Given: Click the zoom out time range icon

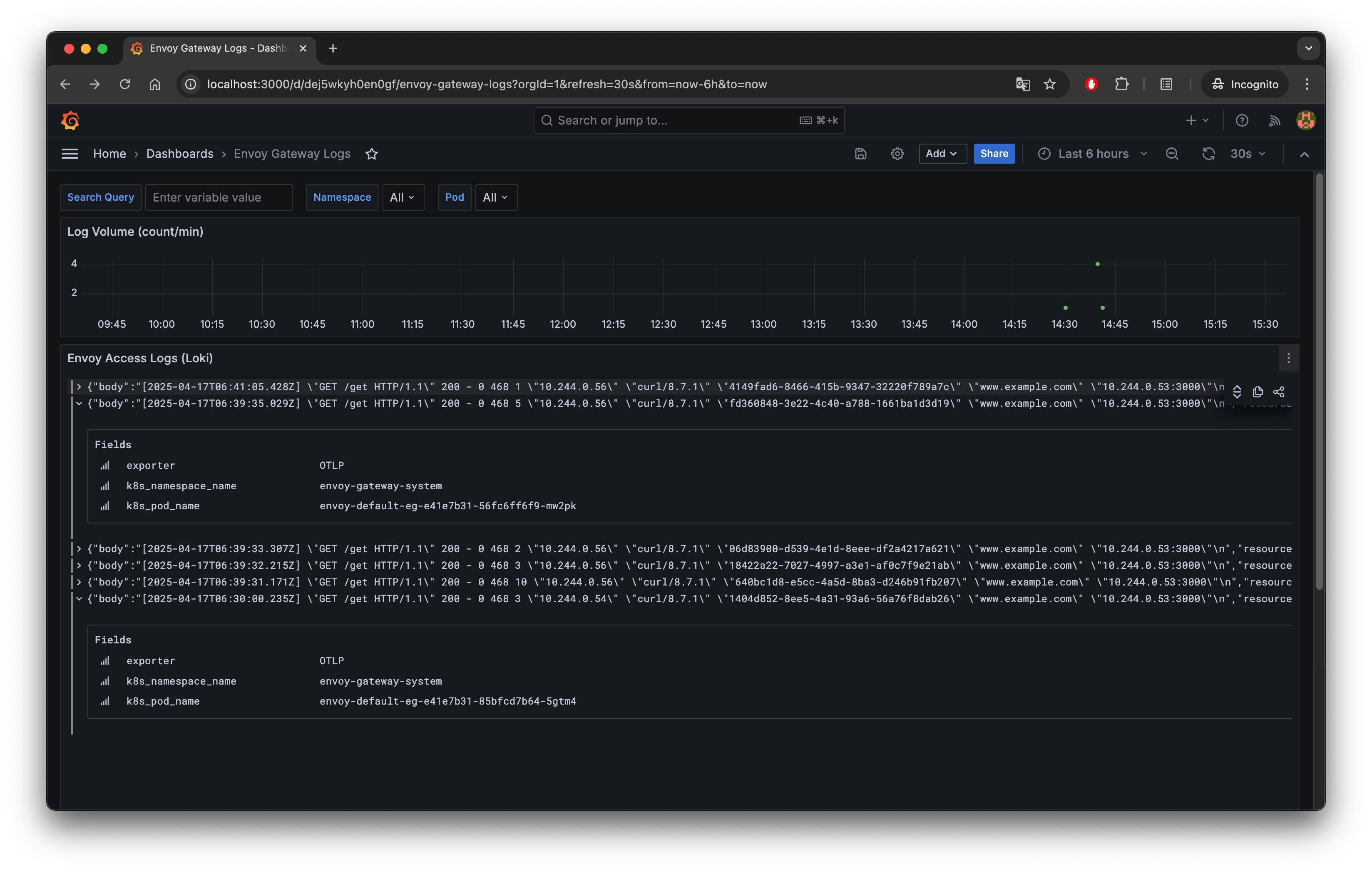Looking at the screenshot, I should click(x=1171, y=154).
